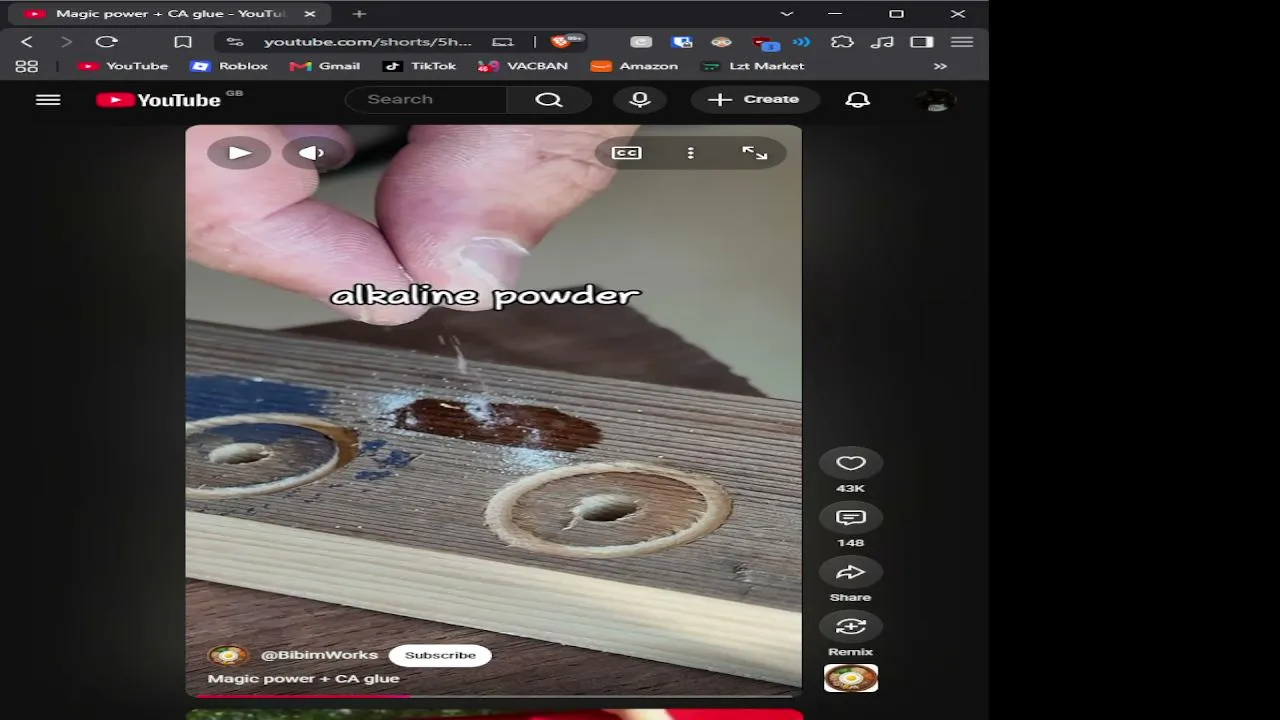
Task: Open the Gmail bookmark
Action: [325, 66]
